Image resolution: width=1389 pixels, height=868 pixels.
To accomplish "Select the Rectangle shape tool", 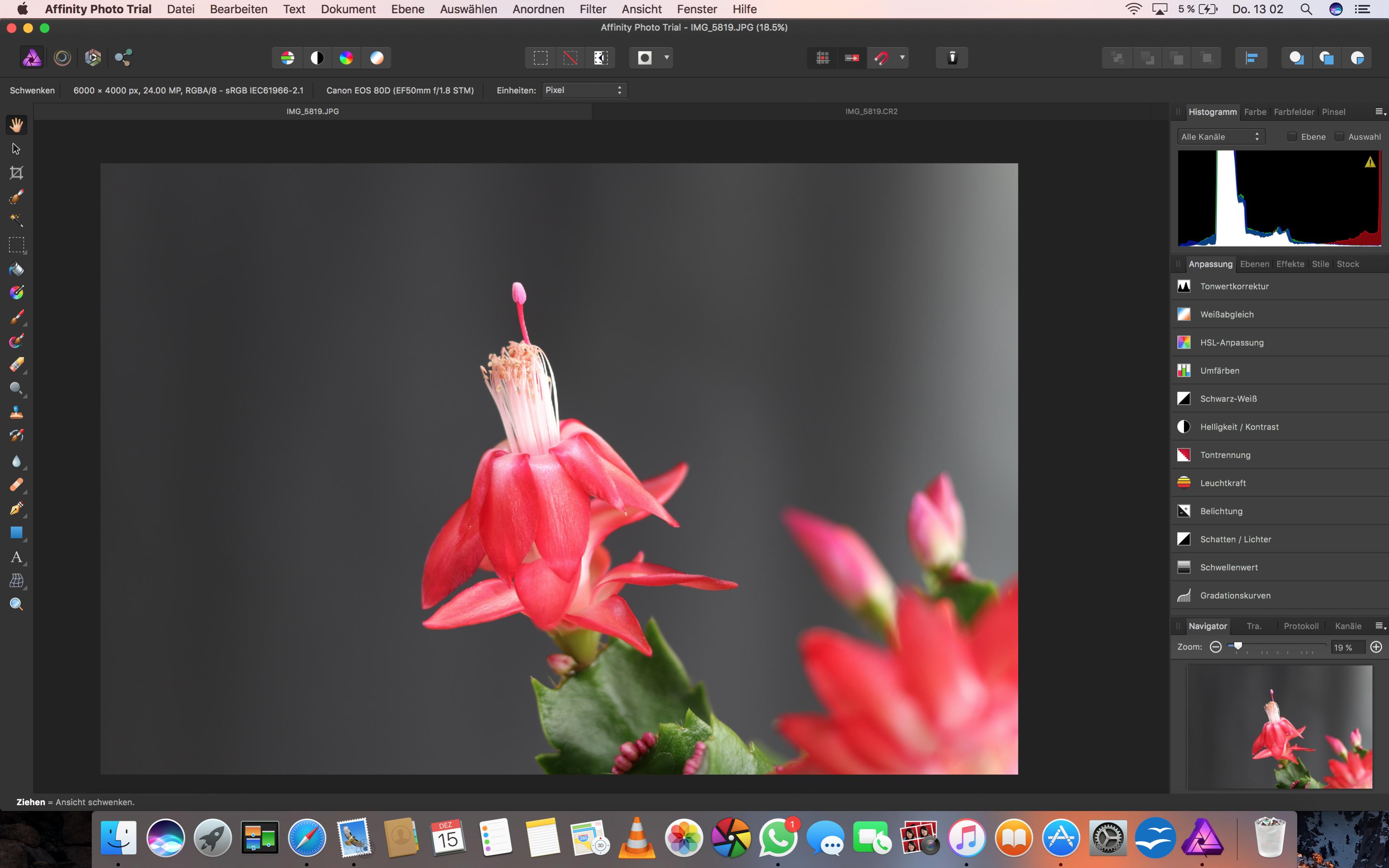I will pyautogui.click(x=16, y=533).
